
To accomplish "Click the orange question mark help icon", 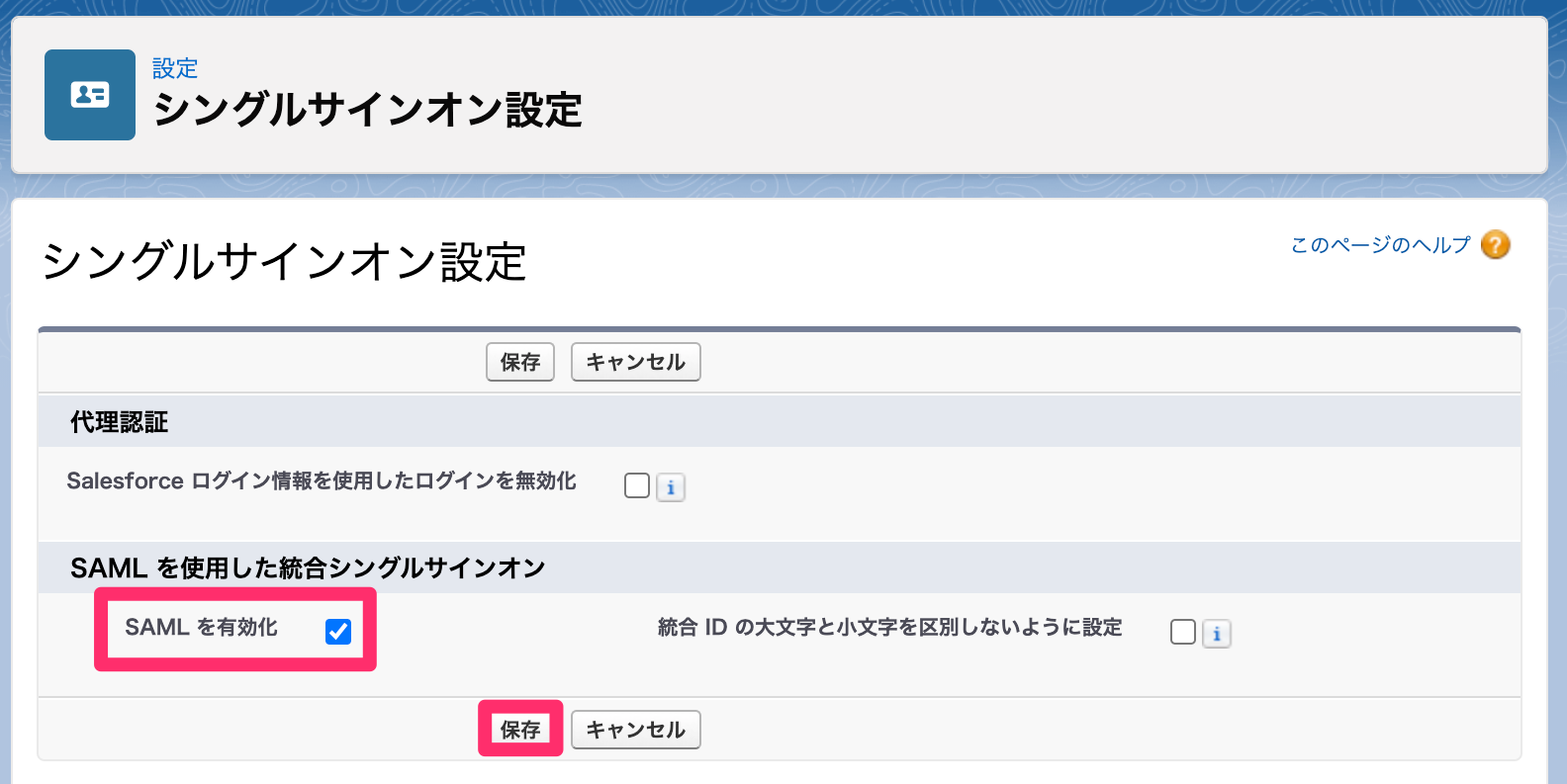I will click(x=1495, y=244).
